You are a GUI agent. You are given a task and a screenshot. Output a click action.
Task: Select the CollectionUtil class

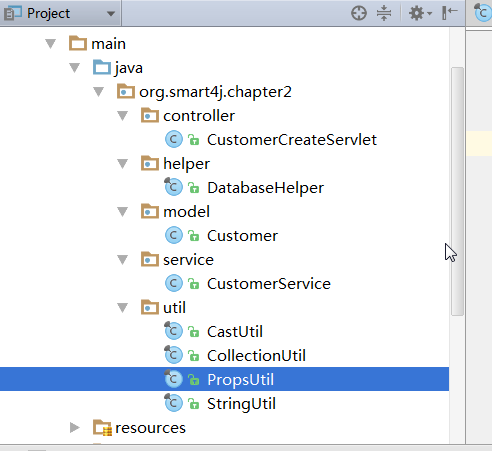point(256,356)
